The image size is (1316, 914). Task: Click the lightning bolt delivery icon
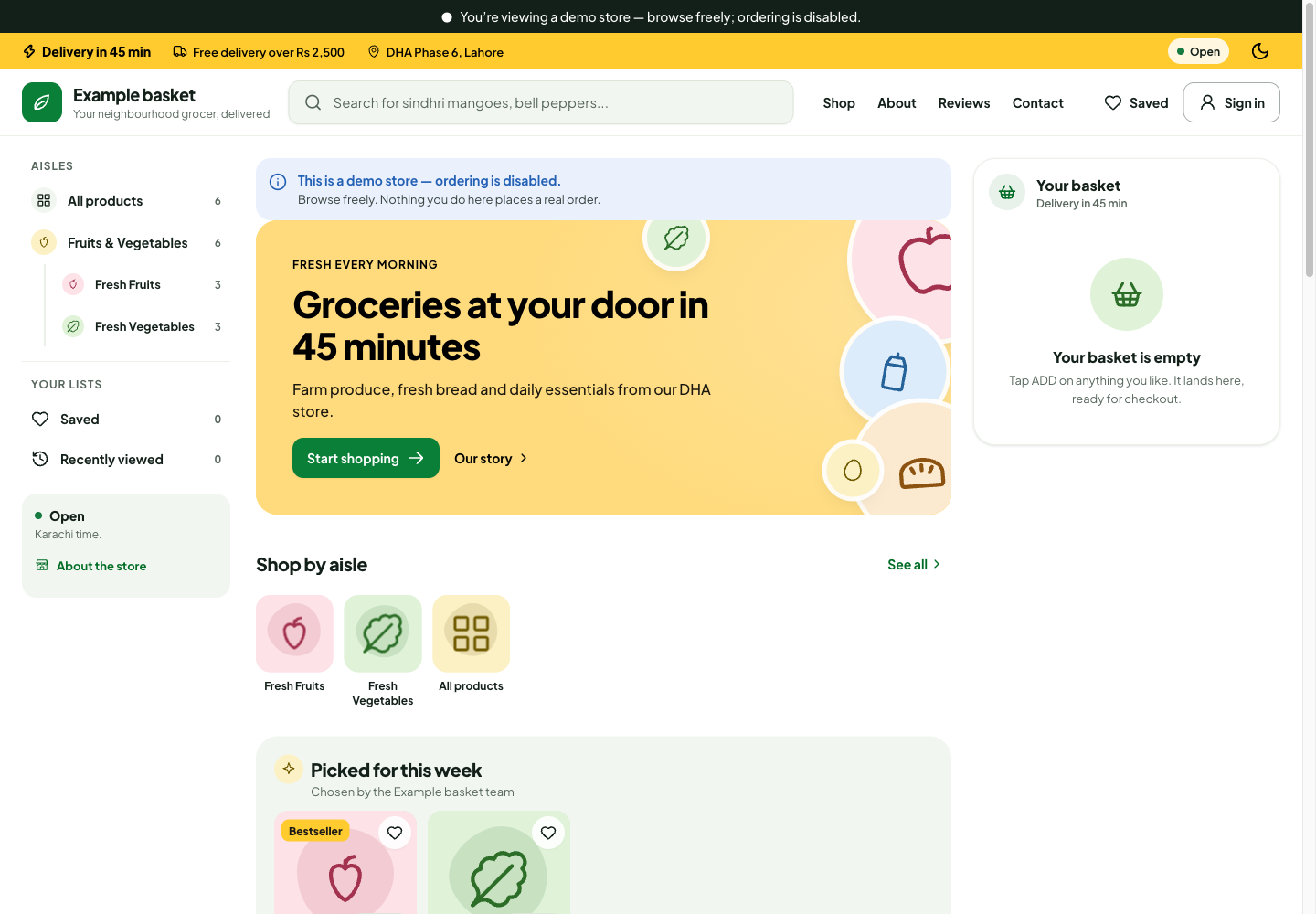click(29, 51)
